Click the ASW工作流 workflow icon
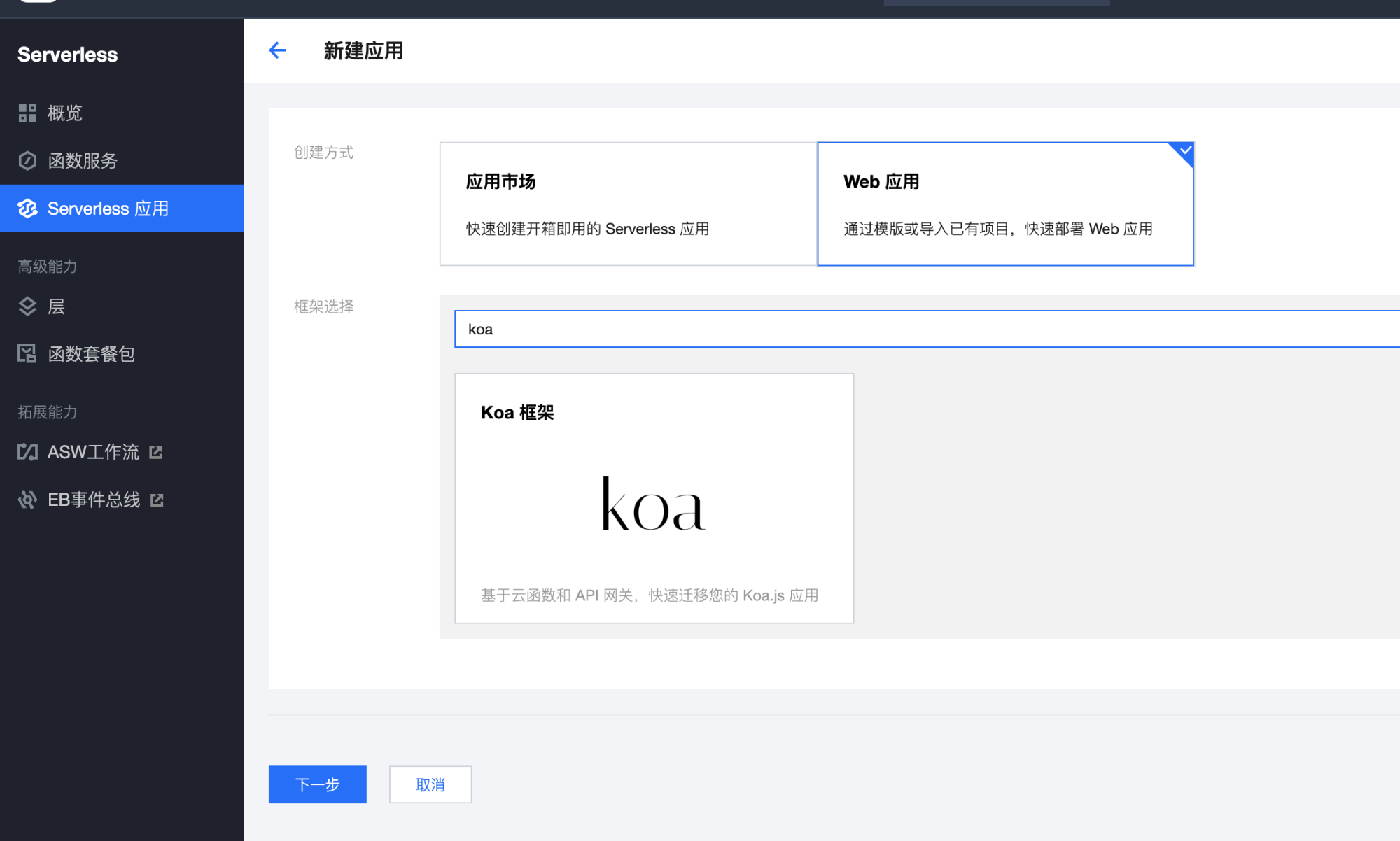Viewport: 1400px width, 841px height. pyautogui.click(x=27, y=452)
